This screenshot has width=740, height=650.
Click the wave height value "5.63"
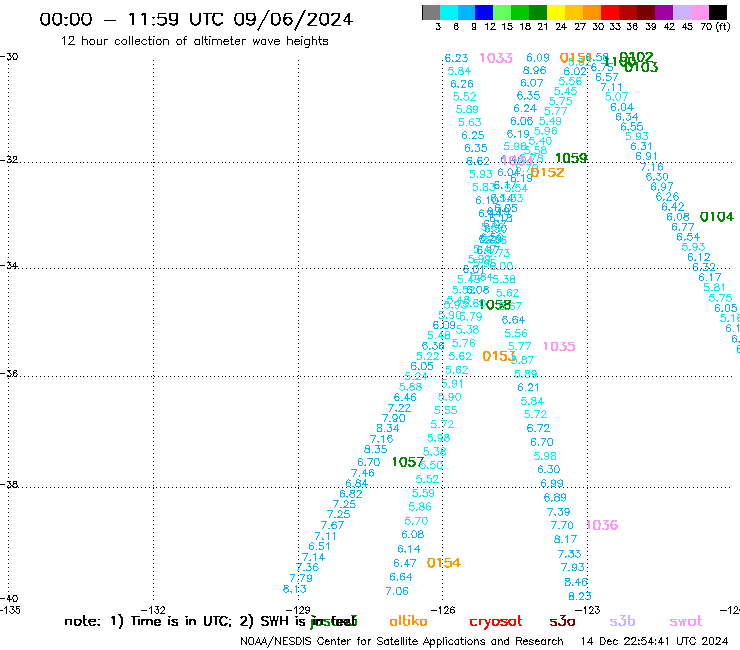click(470, 122)
